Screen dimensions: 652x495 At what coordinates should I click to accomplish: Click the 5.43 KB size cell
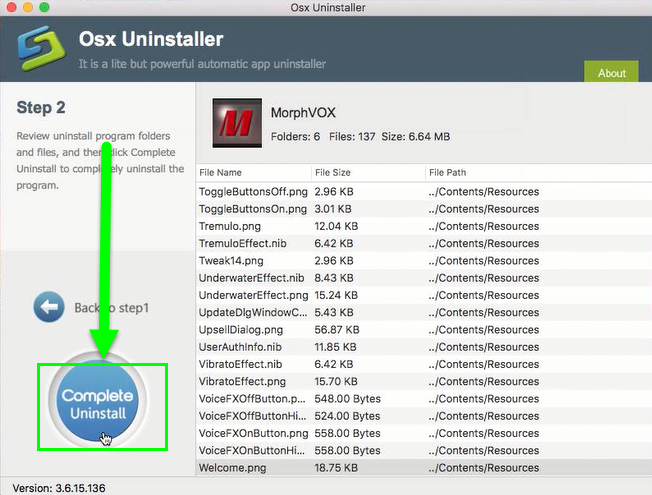pyautogui.click(x=333, y=312)
